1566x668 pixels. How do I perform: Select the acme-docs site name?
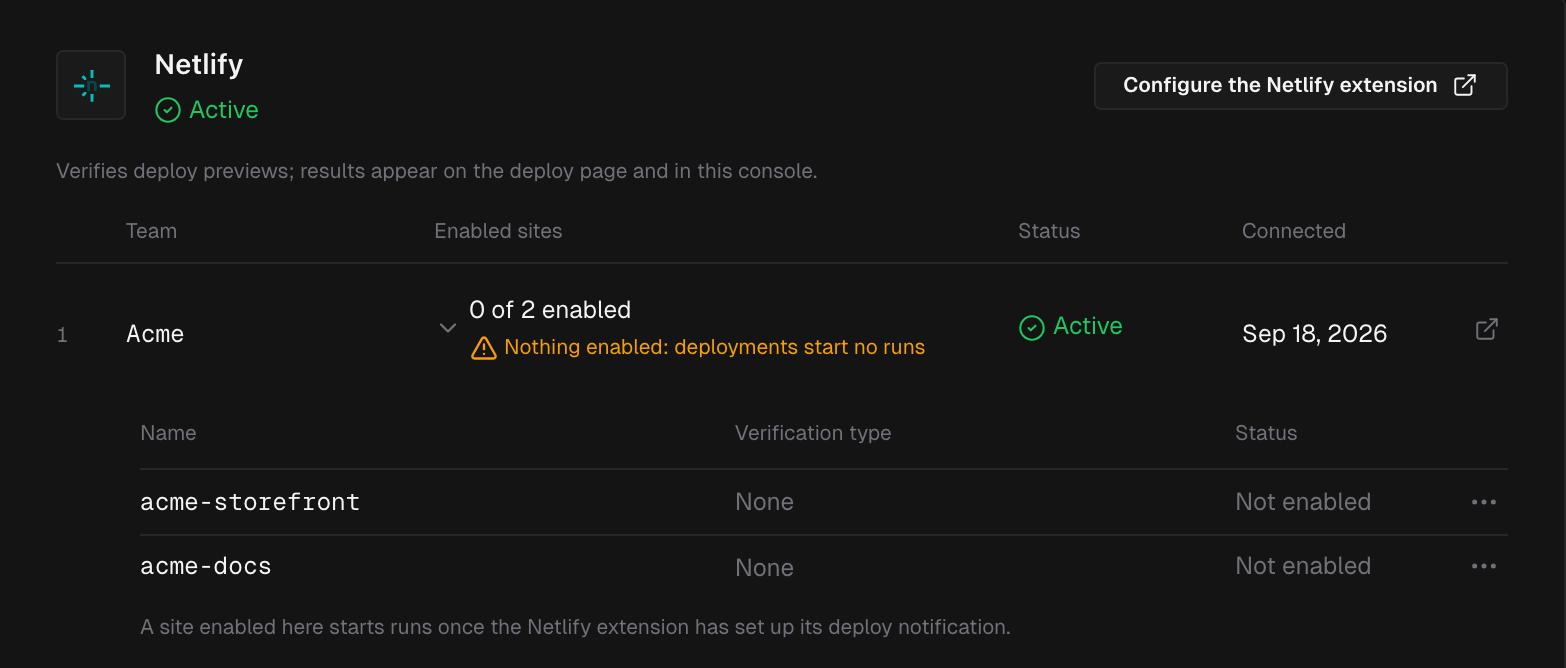(x=206, y=566)
